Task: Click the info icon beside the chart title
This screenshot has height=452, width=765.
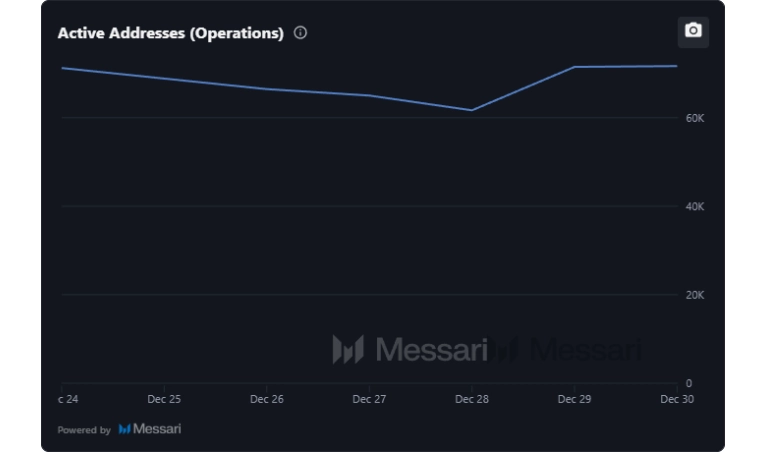Action: click(x=300, y=33)
